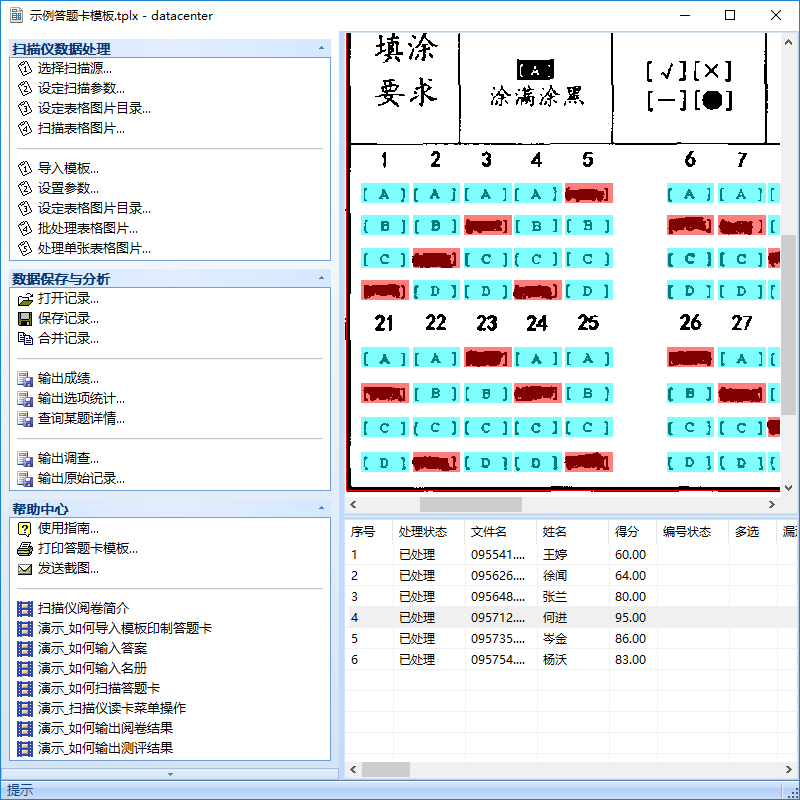The image size is (800, 800).
Task: Click the 打开记录 folder icon
Action: pyautogui.click(x=24, y=298)
